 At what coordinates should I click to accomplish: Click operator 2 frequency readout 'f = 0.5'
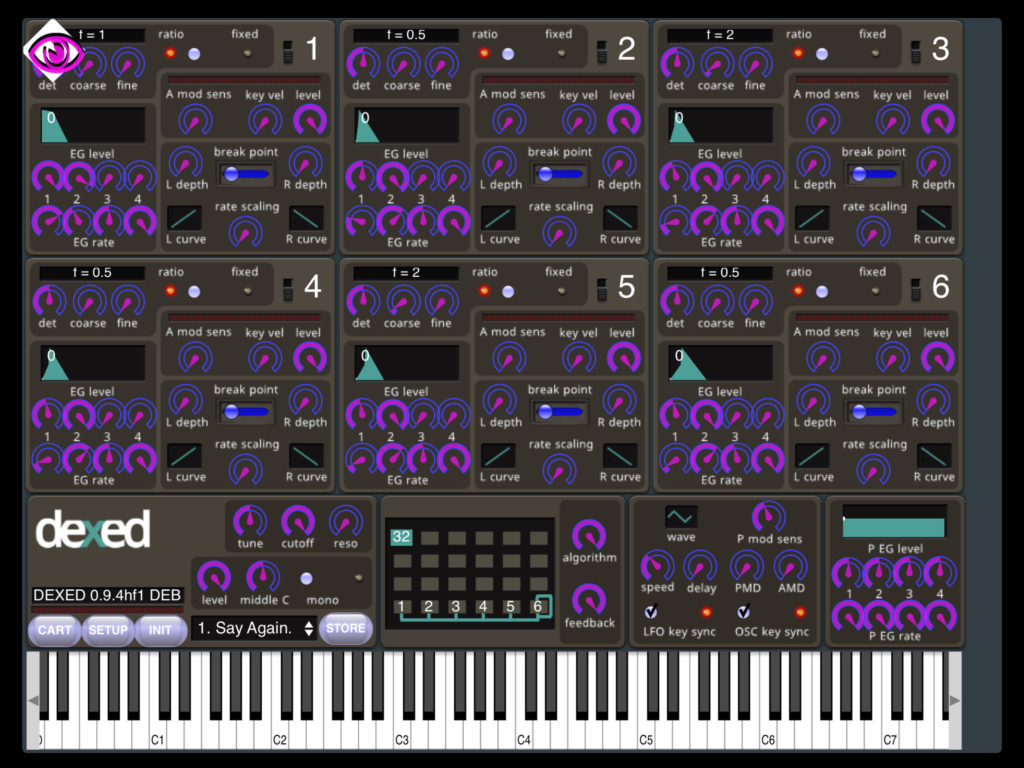click(406, 35)
